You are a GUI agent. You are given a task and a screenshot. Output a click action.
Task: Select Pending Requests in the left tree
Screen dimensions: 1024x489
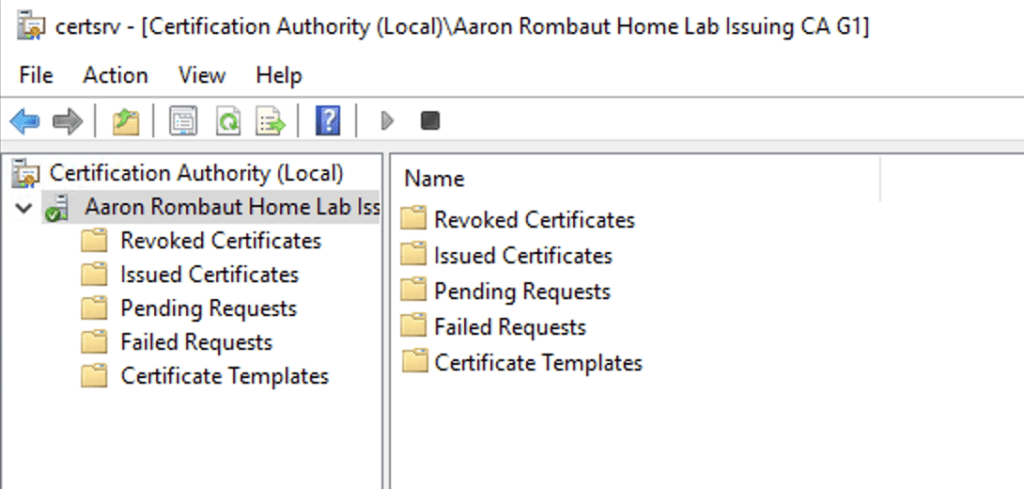[208, 309]
